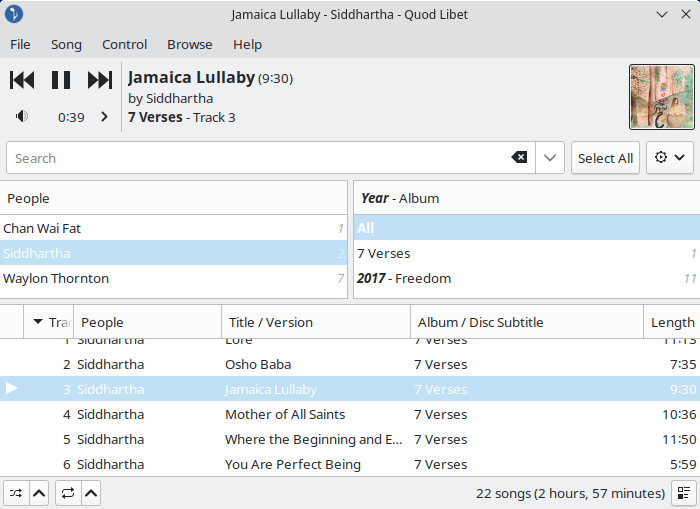
Task: Click the 22 songs status text
Action: pyautogui.click(x=570, y=493)
